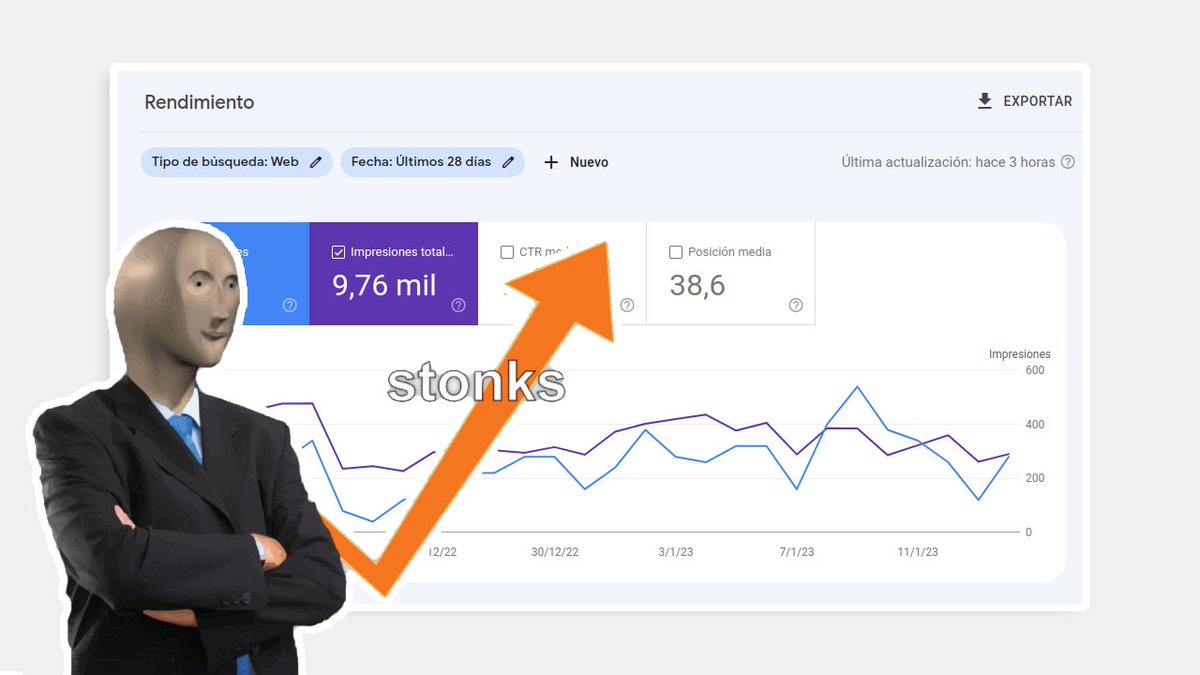1200x675 pixels.
Task: Open help icon on Impresiones totales card
Action: 458,305
